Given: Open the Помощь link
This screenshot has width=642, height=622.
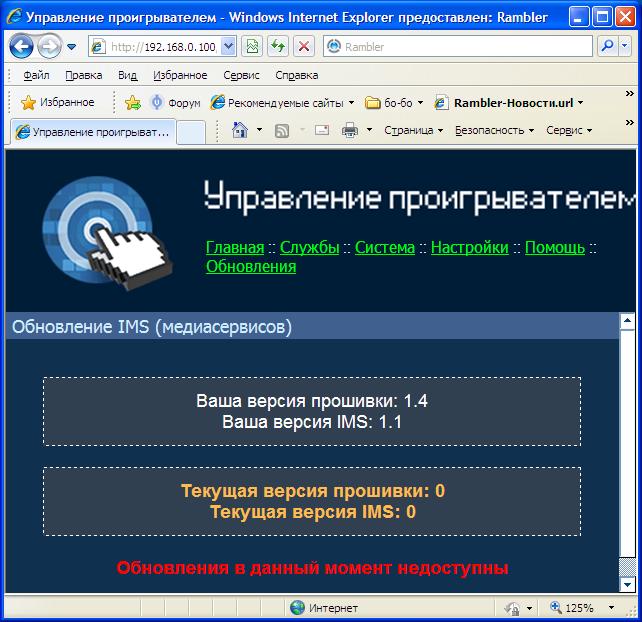Looking at the screenshot, I should (x=555, y=247).
